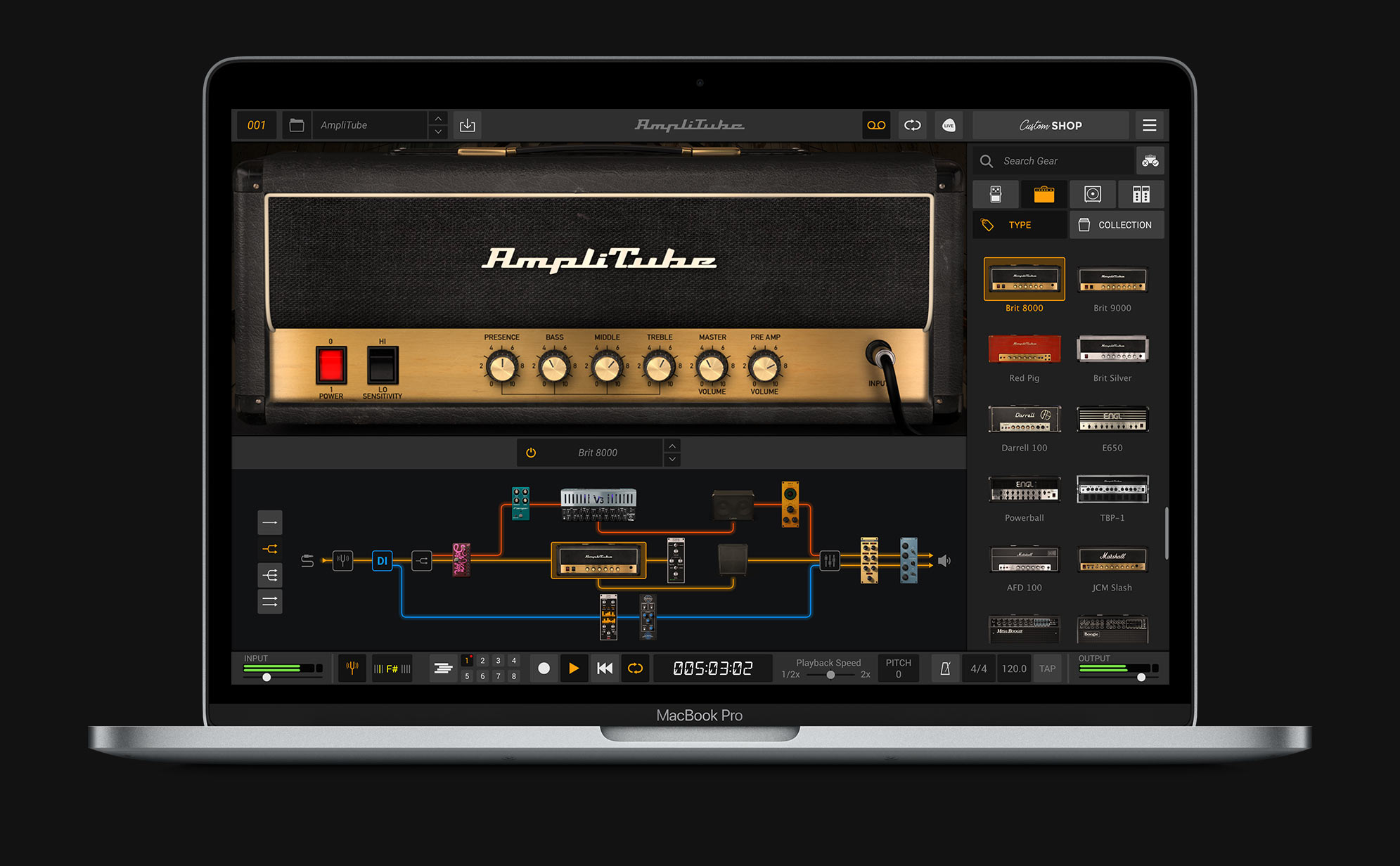Switch to the TYPE tab
The width and height of the screenshot is (1400, 866).
click(1020, 225)
